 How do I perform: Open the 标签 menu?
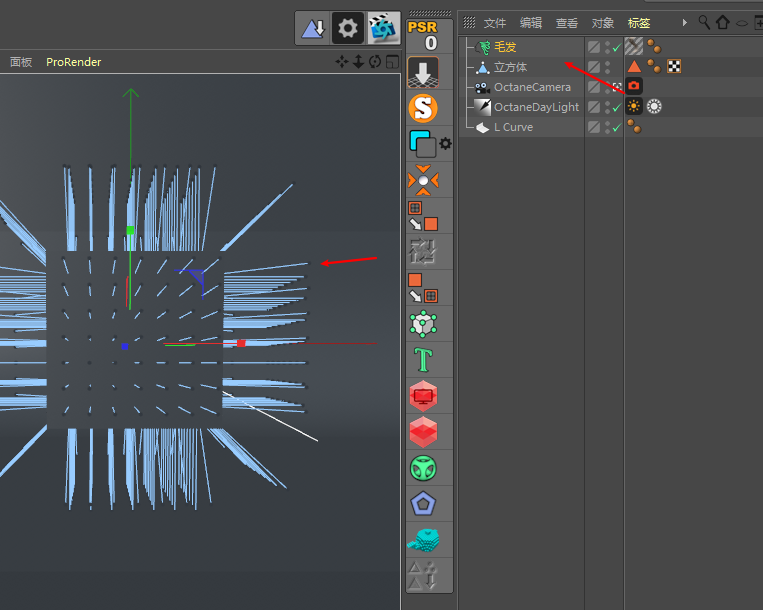point(639,23)
